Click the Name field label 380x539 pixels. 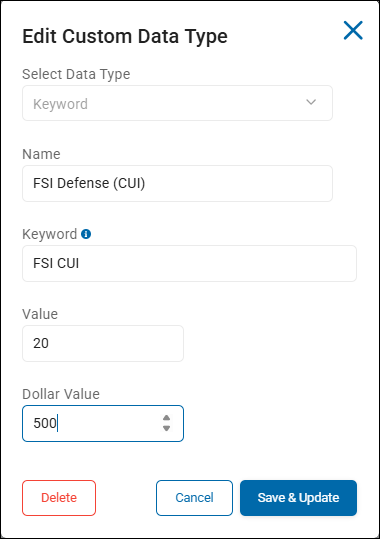(x=41, y=154)
